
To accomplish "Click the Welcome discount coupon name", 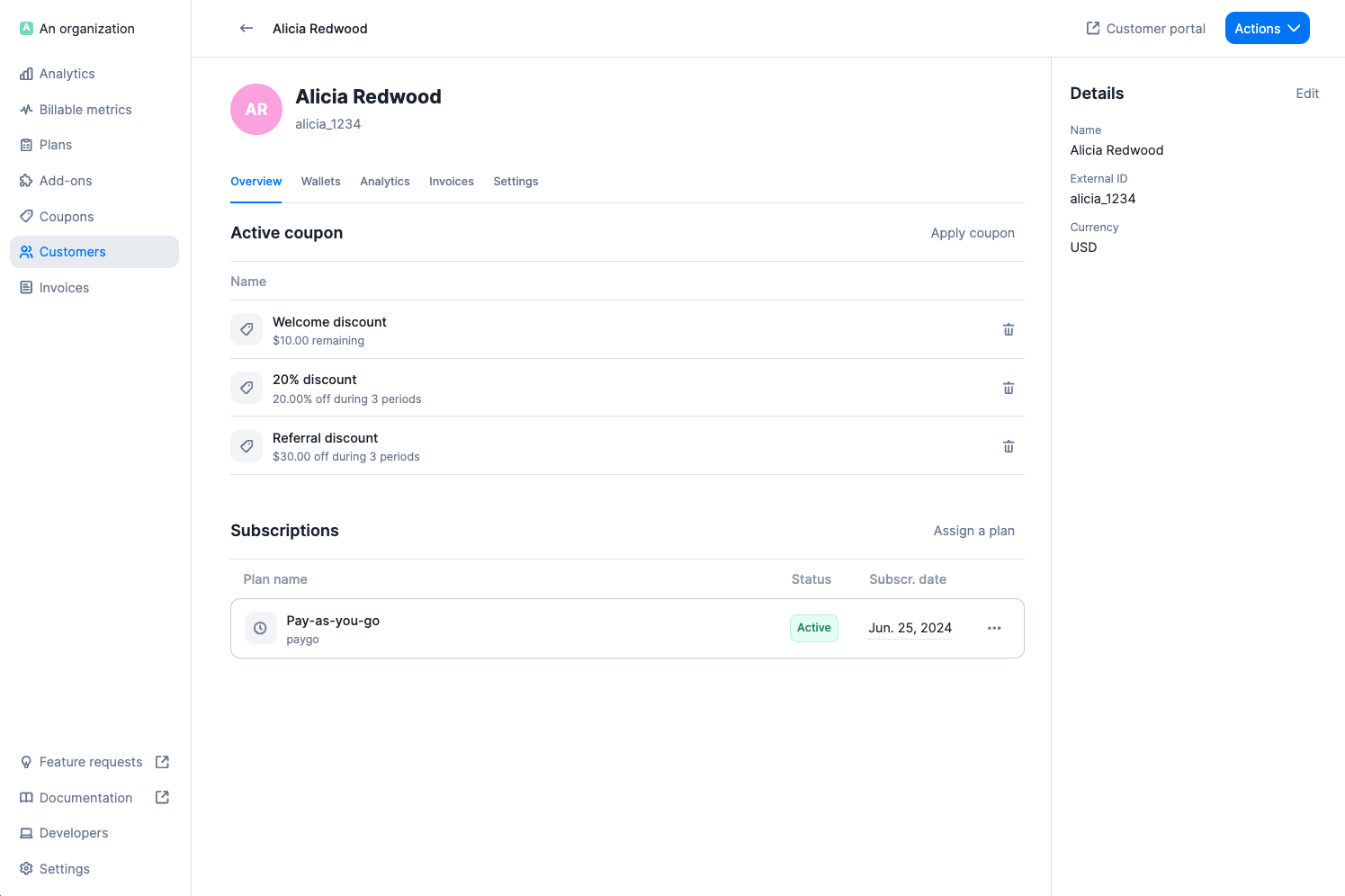I will pyautogui.click(x=329, y=322).
